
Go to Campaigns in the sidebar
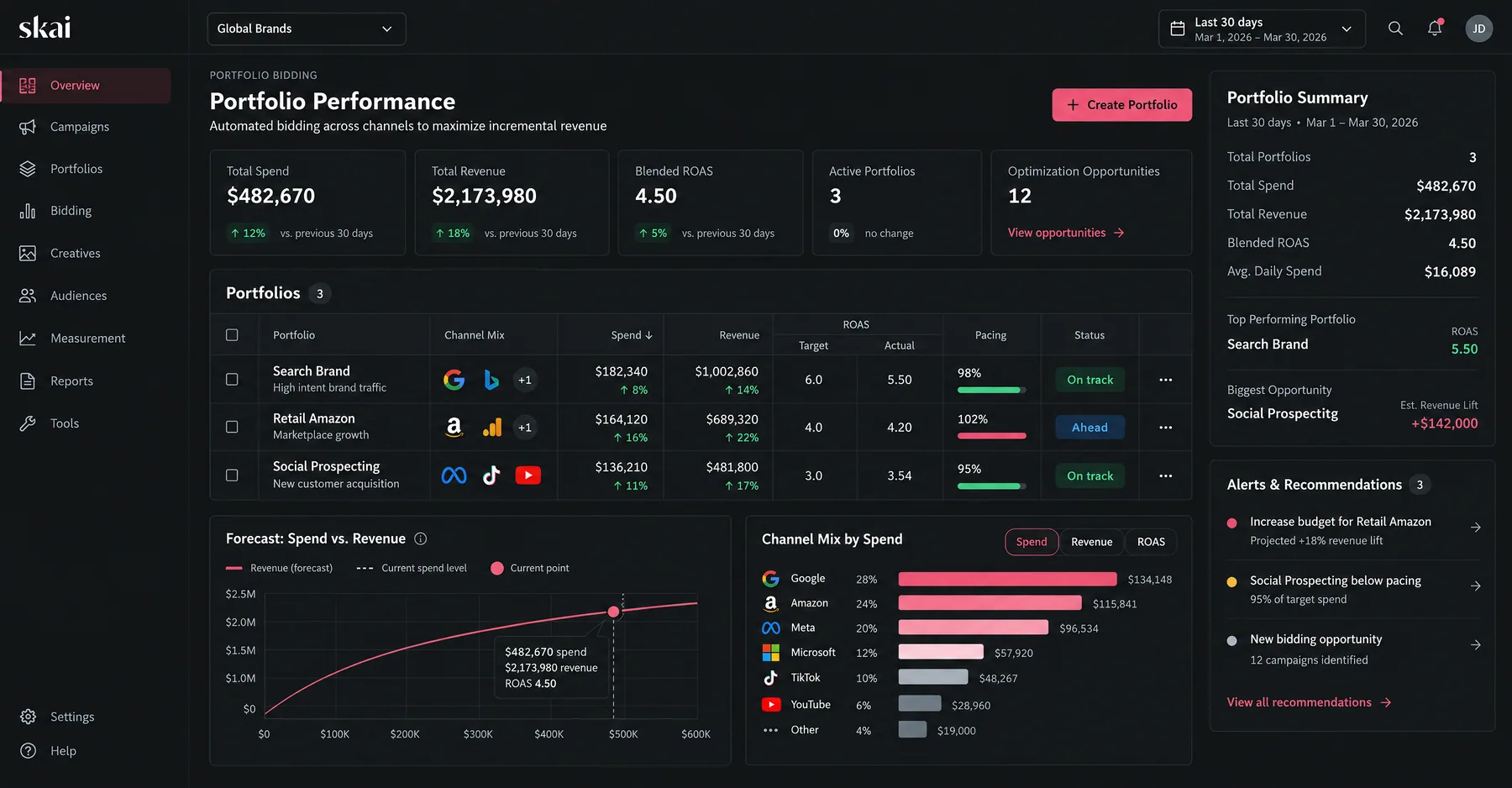(x=86, y=127)
